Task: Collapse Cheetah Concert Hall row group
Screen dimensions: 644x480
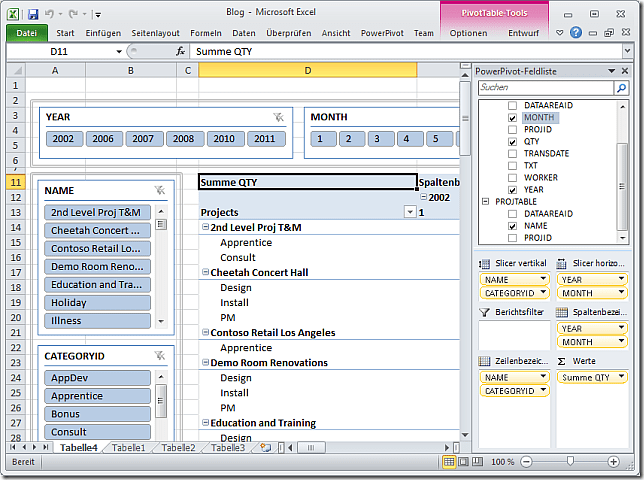Action: coord(205,272)
